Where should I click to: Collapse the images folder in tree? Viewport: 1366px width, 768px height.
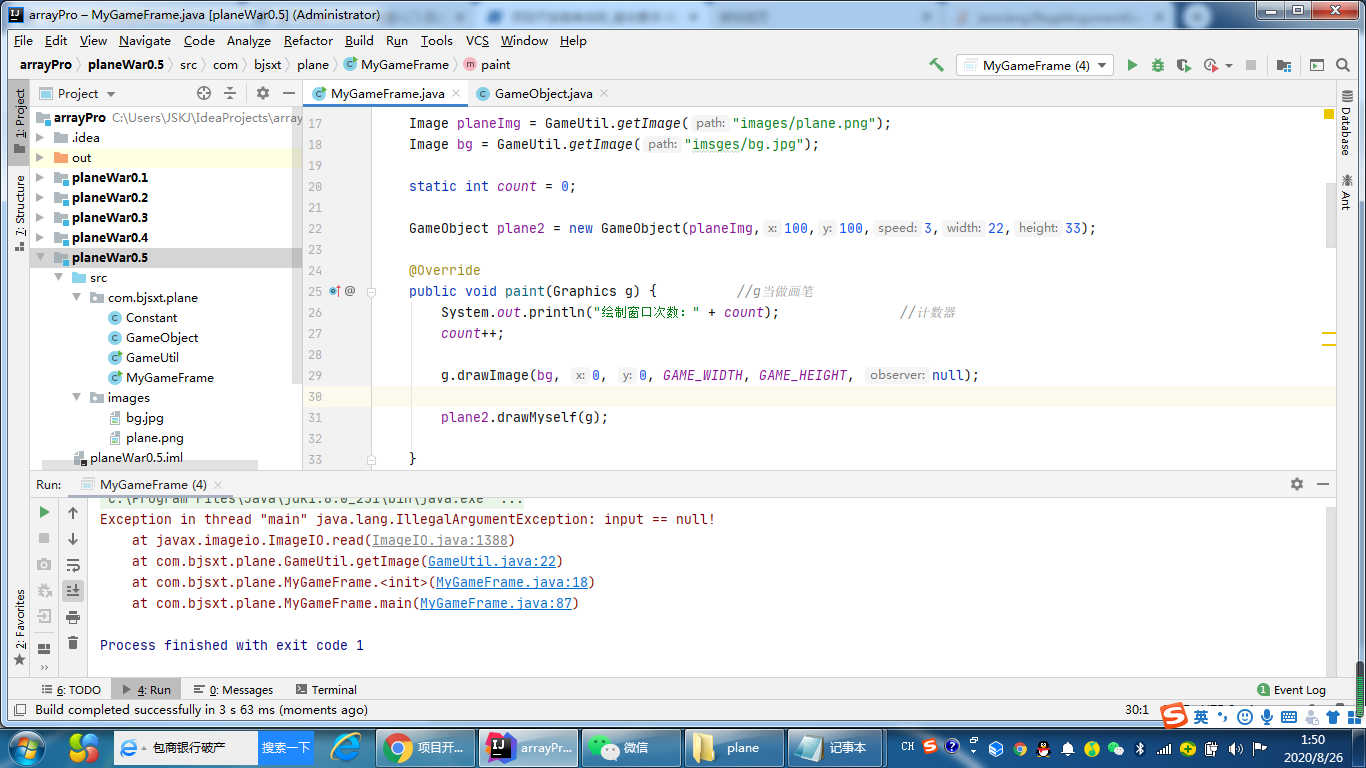point(77,398)
